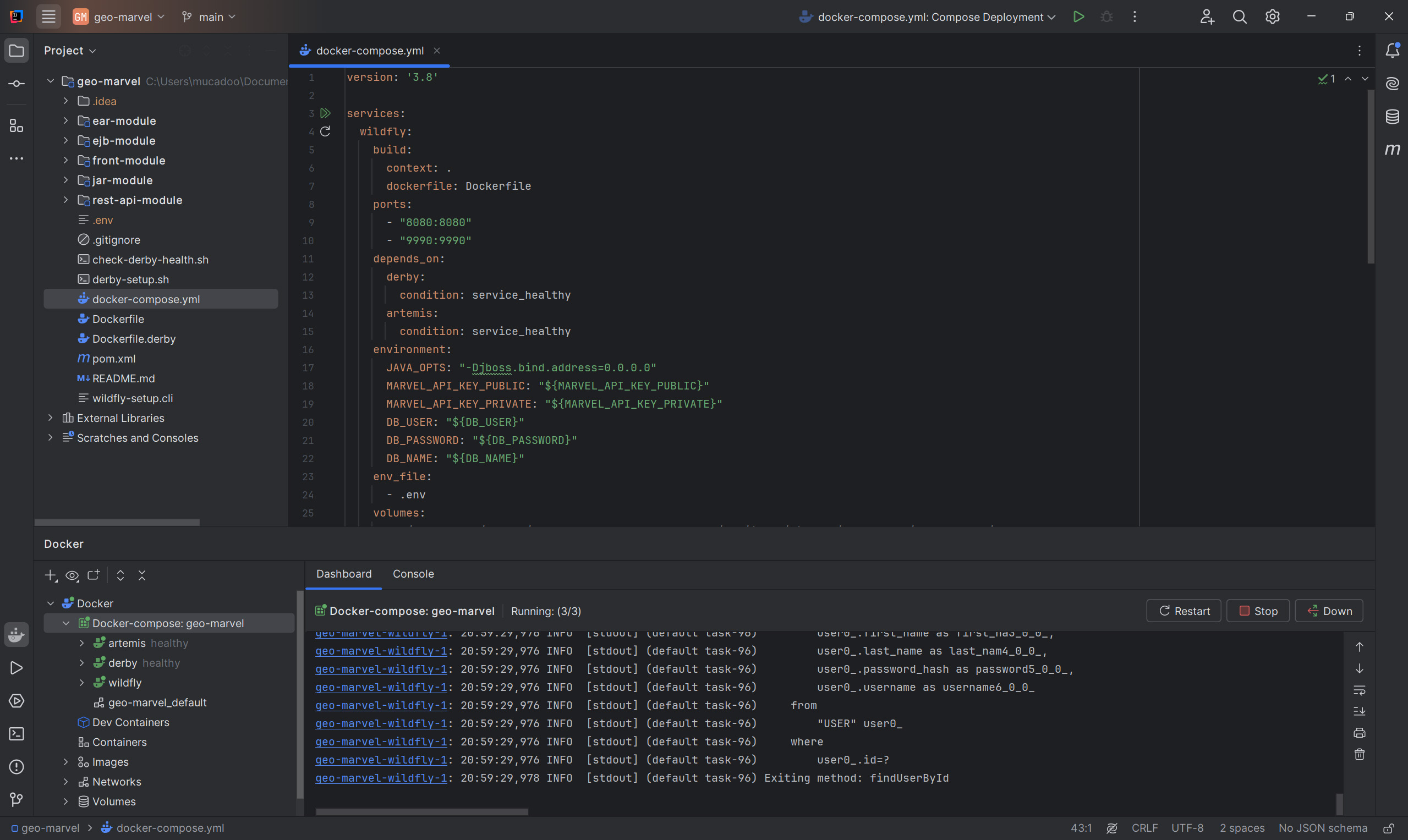Screen dimensions: 1408x840
Task: Toggle the Docker services eye filter
Action: coord(72,575)
